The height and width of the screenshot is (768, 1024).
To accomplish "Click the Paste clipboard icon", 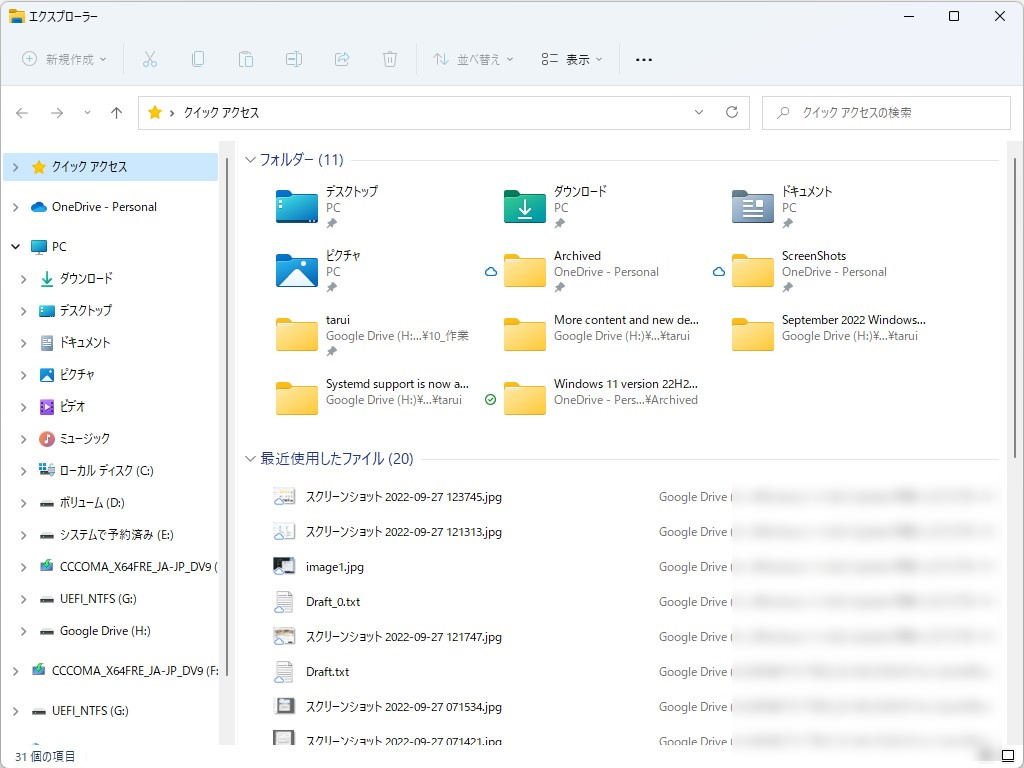I will click(246, 59).
